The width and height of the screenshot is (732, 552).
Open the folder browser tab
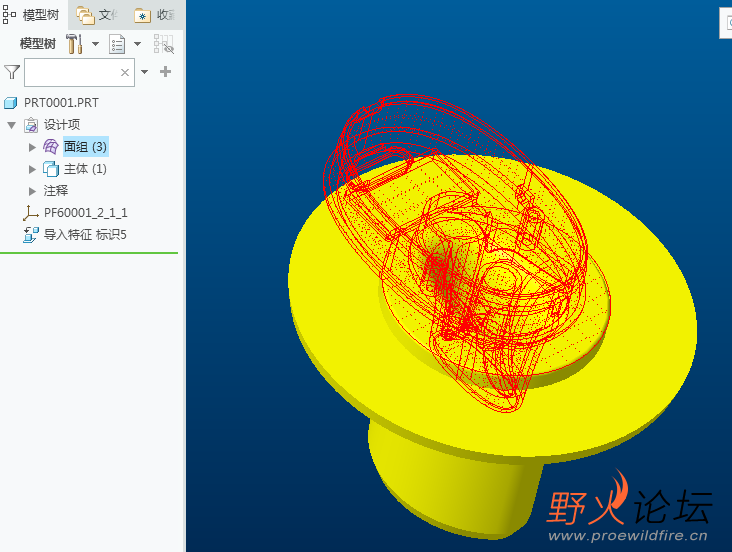pyautogui.click(x=98, y=15)
